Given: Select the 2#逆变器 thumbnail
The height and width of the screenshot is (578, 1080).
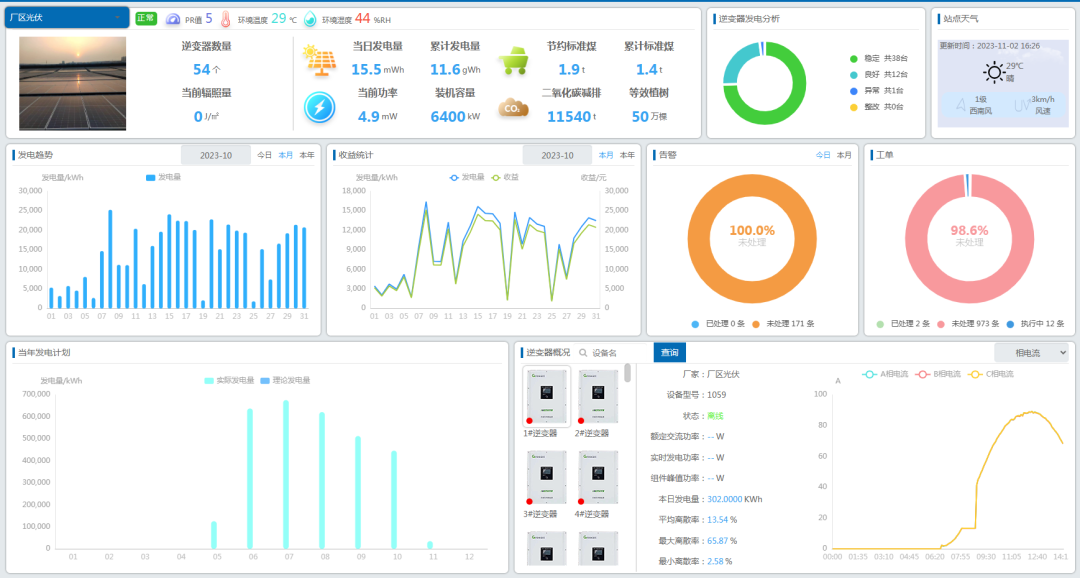Looking at the screenshot, I should click(x=598, y=397).
